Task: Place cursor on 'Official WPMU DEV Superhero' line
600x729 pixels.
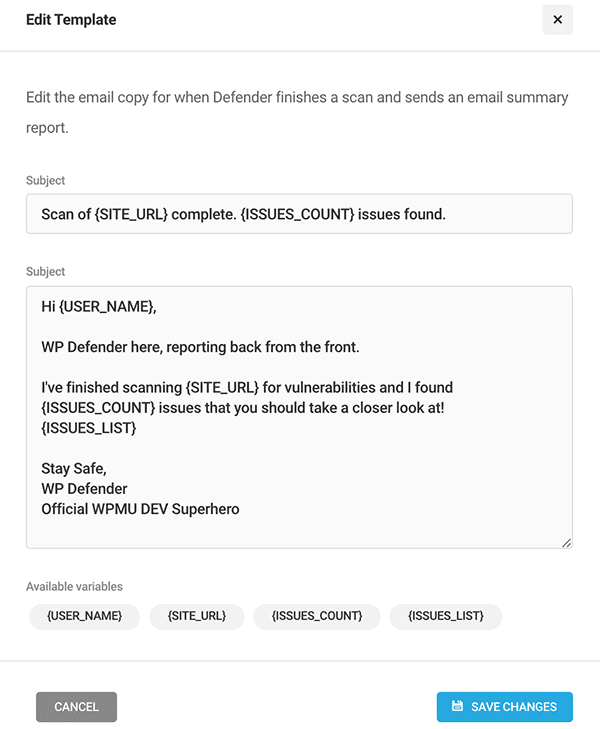Action: click(x=140, y=509)
